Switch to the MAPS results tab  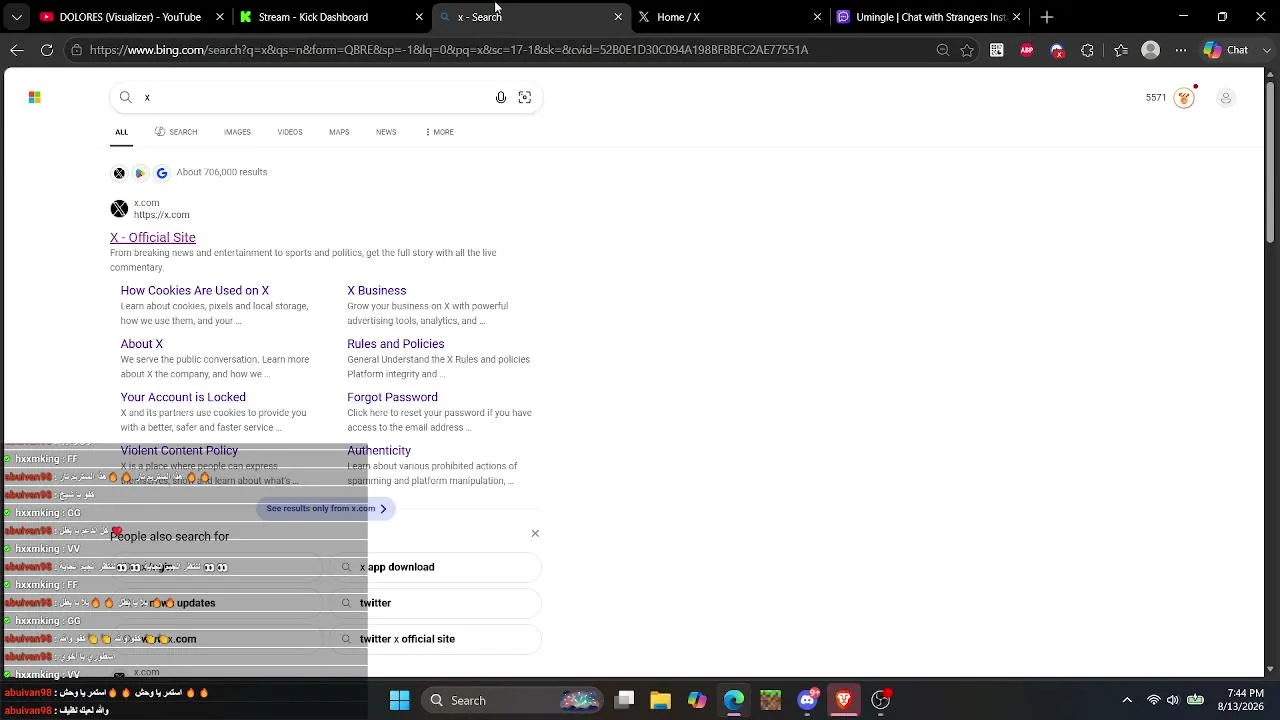pyautogui.click(x=339, y=132)
